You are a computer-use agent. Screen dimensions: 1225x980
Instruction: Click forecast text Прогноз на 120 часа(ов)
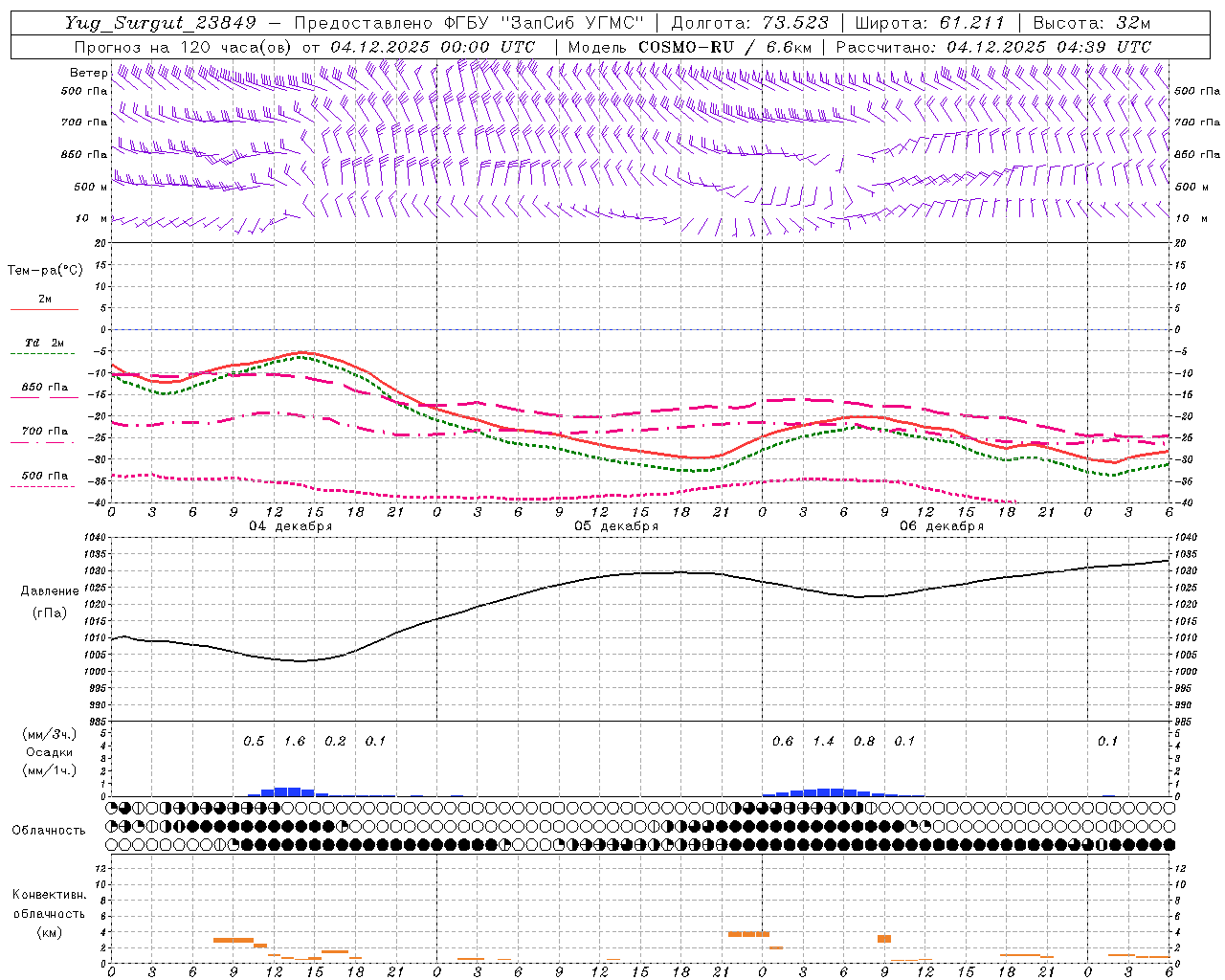[184, 47]
